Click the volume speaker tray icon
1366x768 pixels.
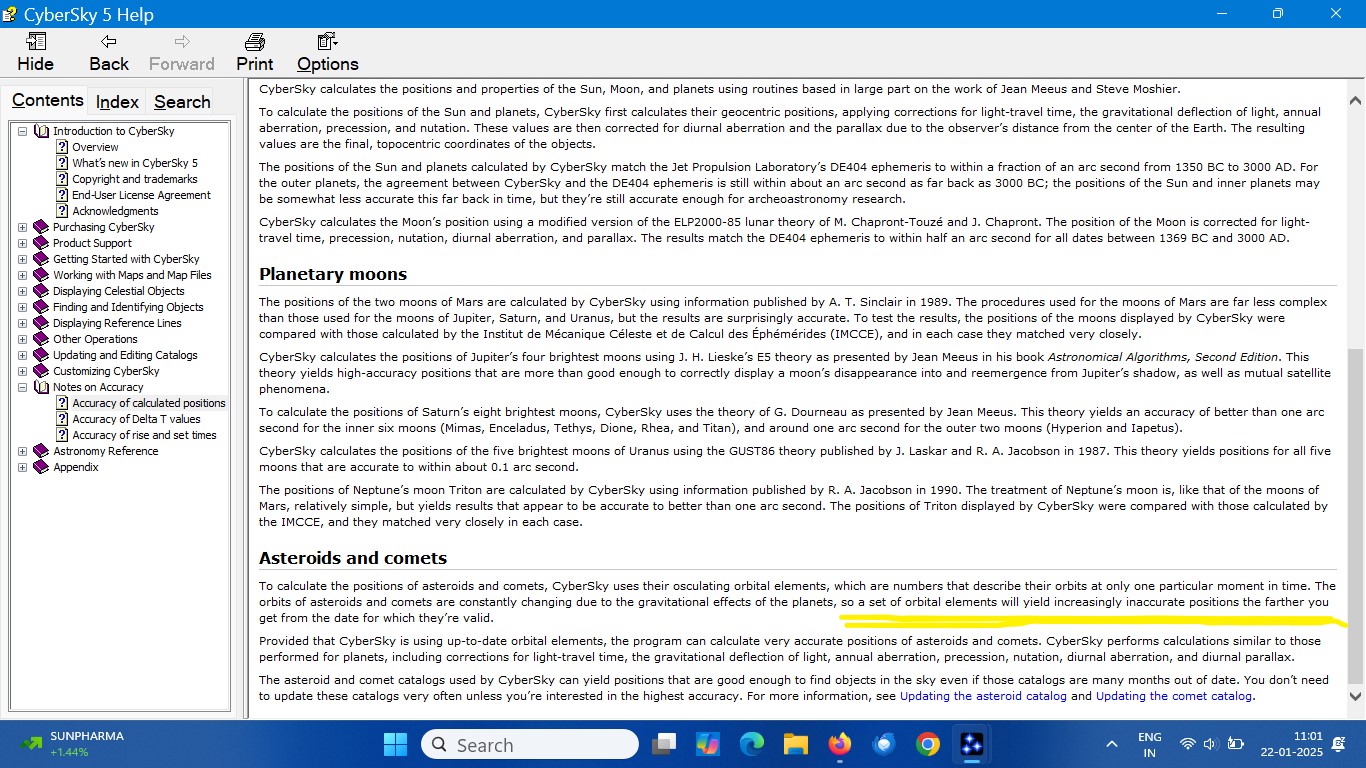click(1210, 744)
